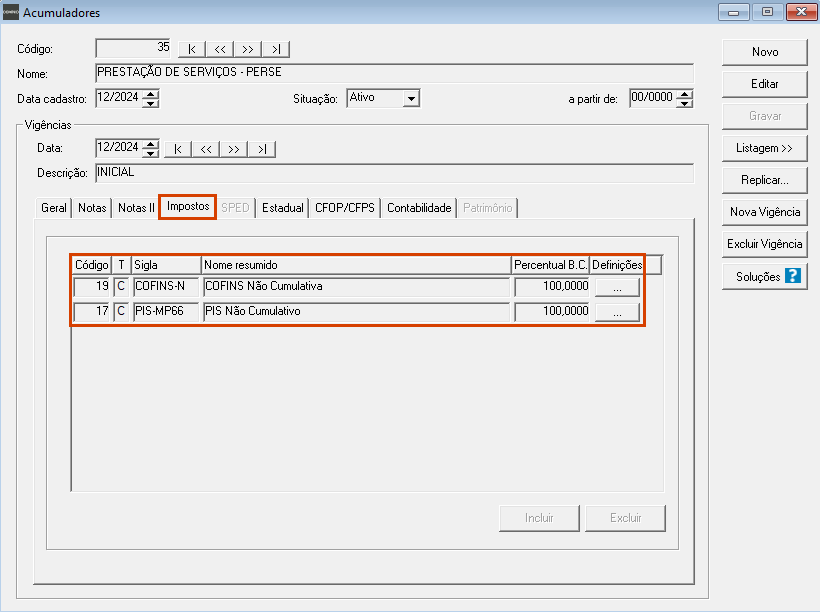820x612 pixels.
Task: Go to last record beside Código field
Action: (276, 49)
